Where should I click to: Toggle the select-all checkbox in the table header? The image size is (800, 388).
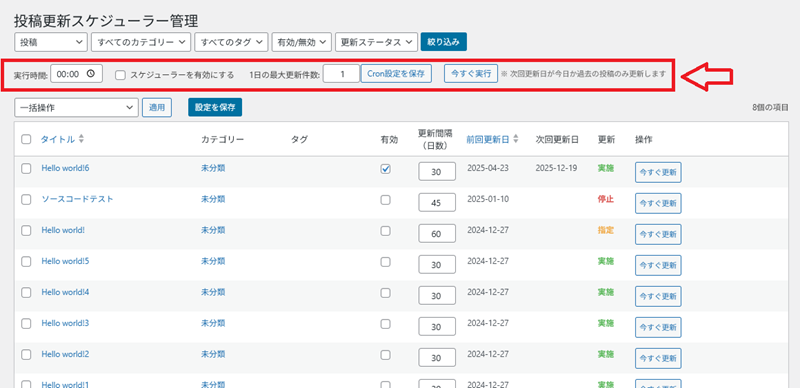pos(26,139)
